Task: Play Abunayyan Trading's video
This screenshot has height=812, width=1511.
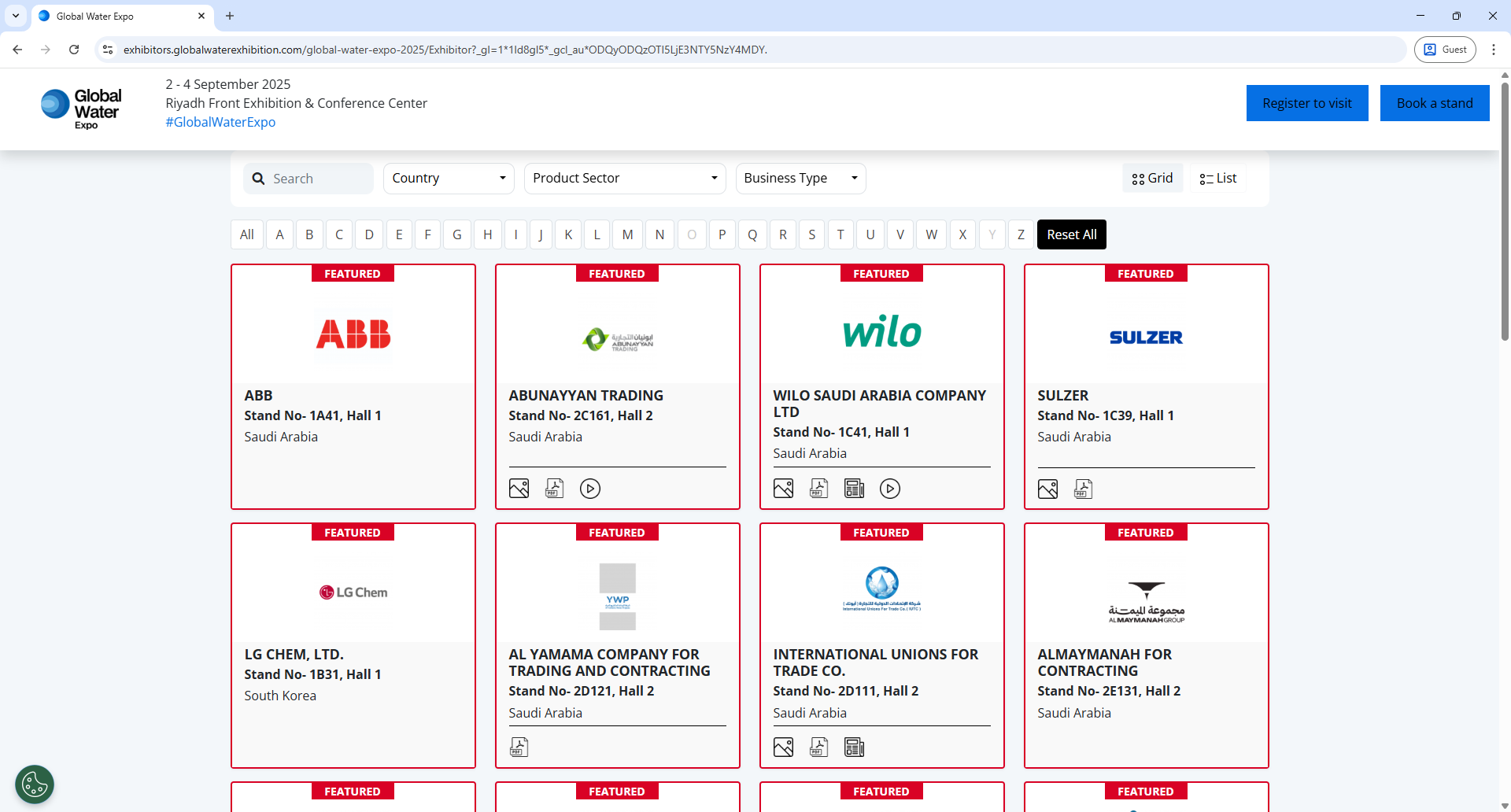Action: (590, 488)
